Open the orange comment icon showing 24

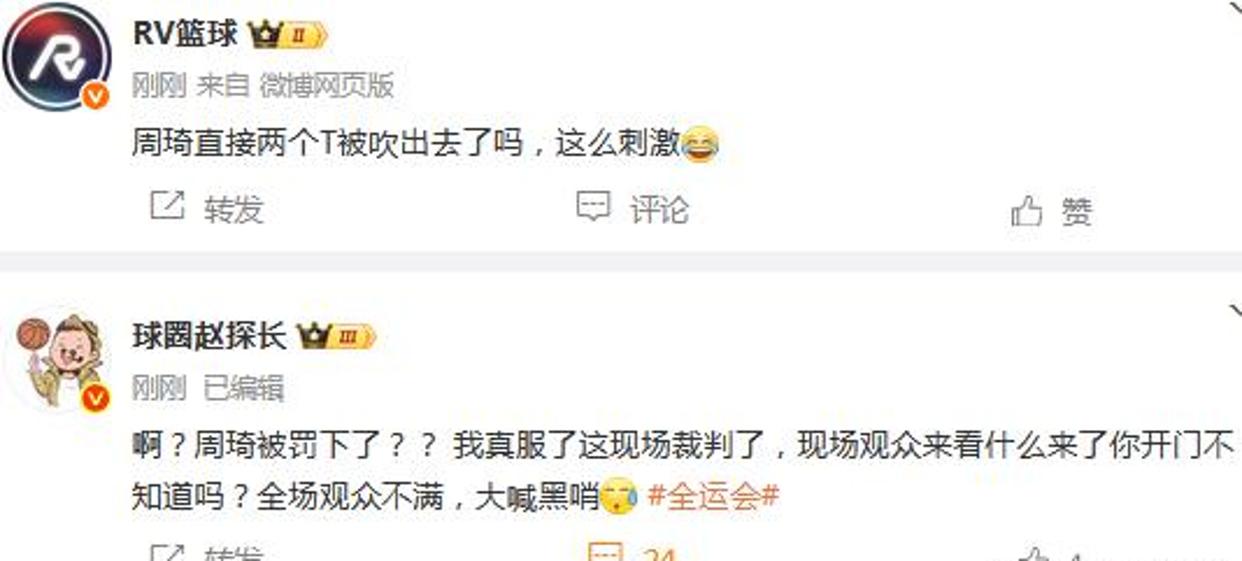pos(605,553)
